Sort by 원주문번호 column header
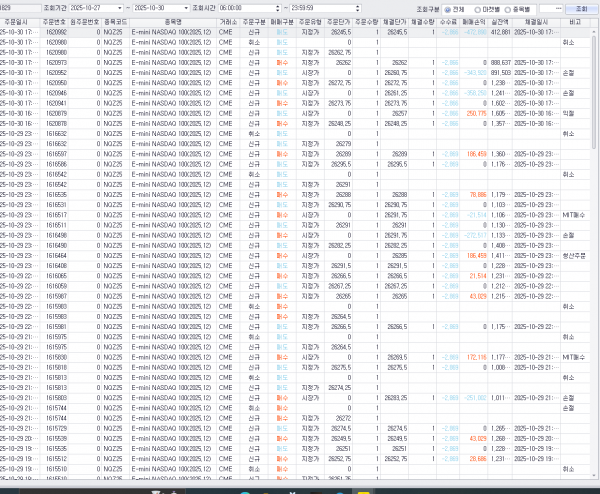Image resolution: width=600 pixels, height=494 pixels. pos(85,22)
